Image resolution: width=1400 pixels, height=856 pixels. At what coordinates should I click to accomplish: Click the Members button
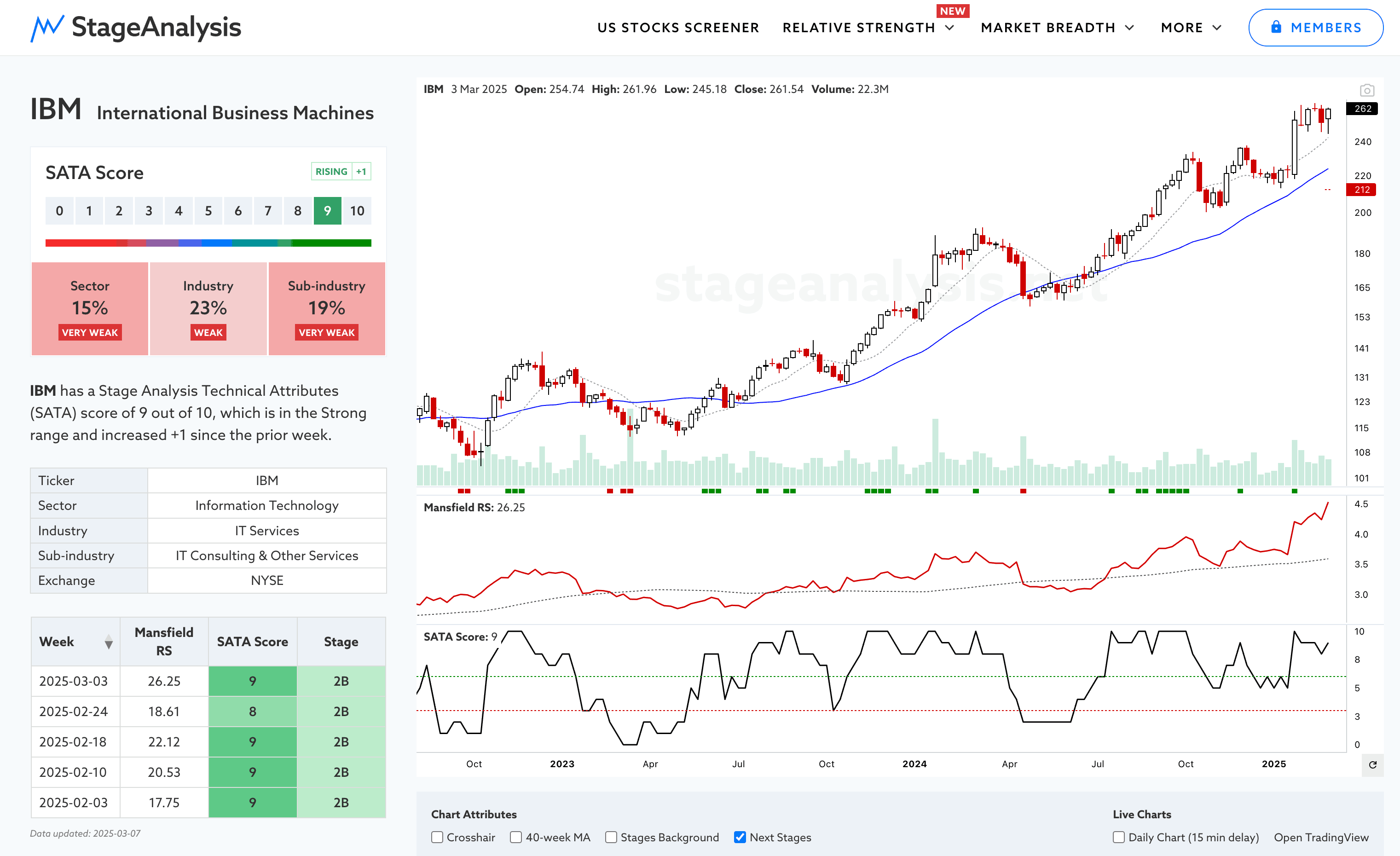[1315, 27]
